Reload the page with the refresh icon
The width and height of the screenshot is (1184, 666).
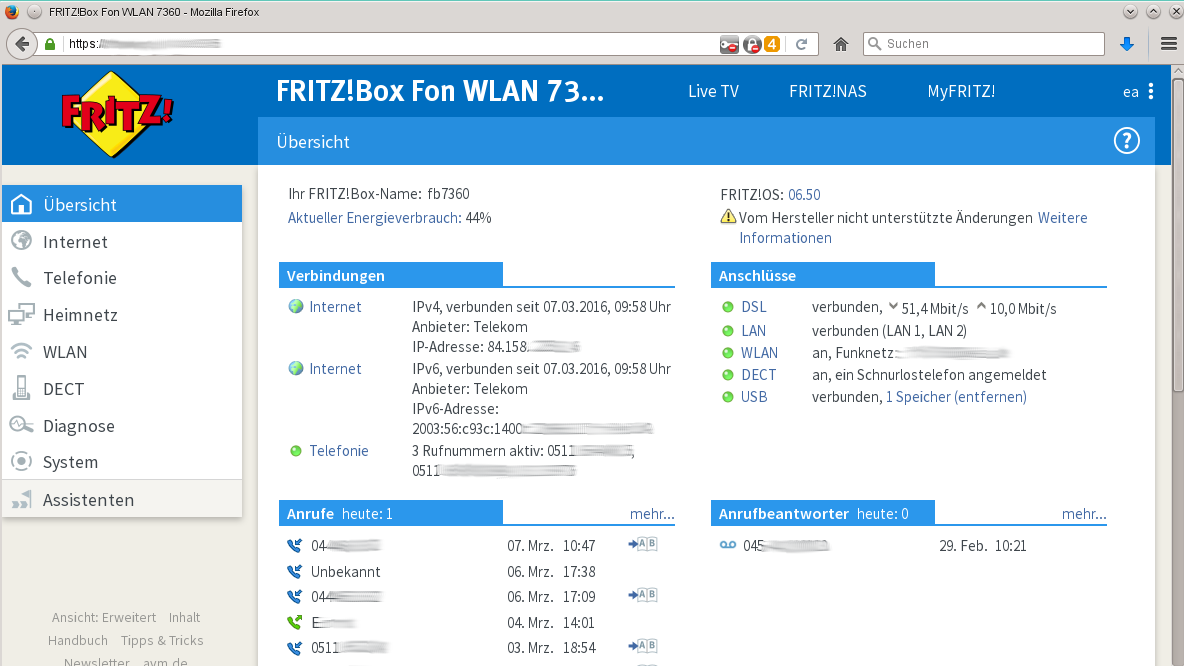point(801,44)
